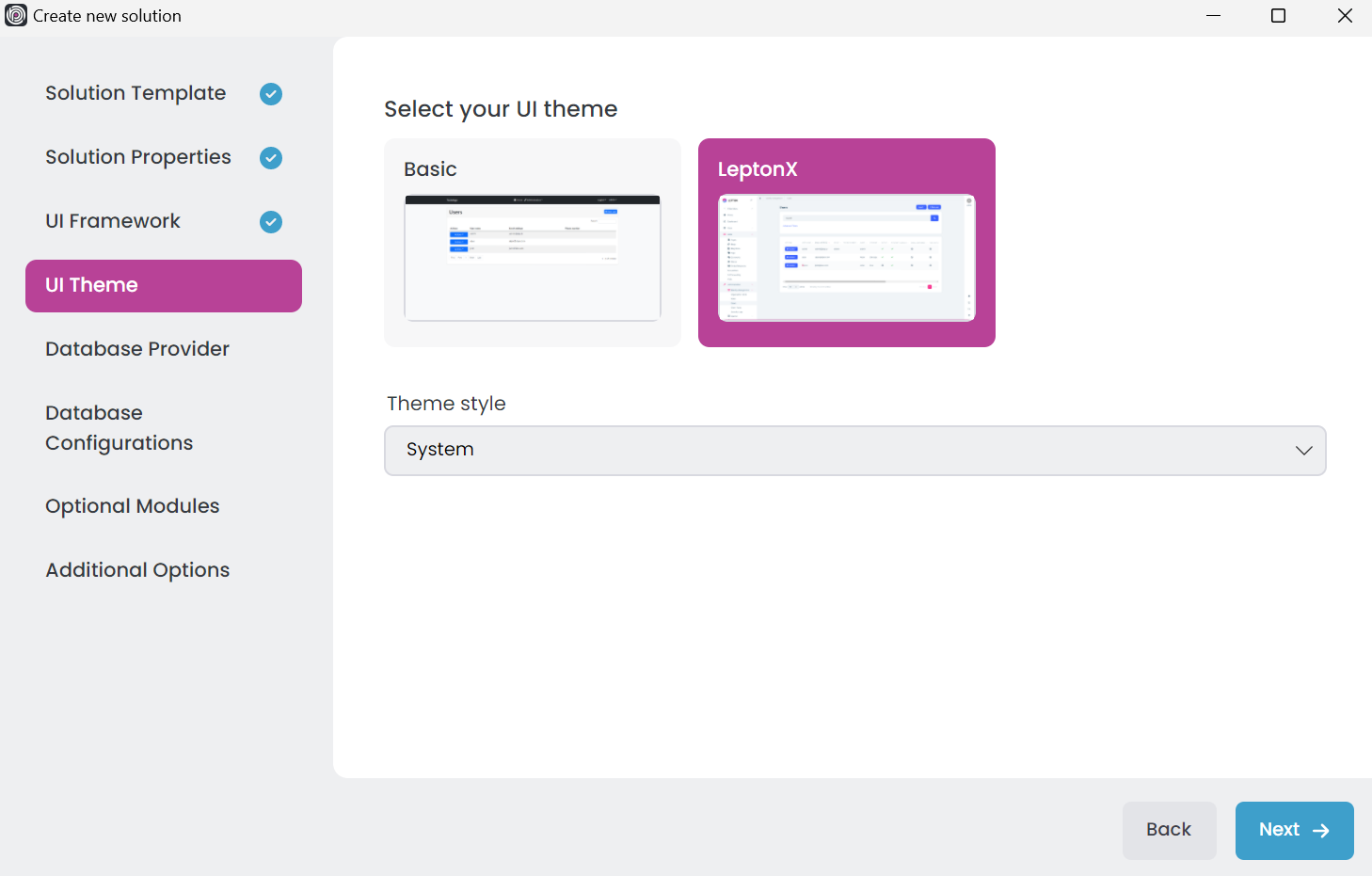Click the 'Create new solution' window title
This screenshot has height=876, width=1372.
107,16
